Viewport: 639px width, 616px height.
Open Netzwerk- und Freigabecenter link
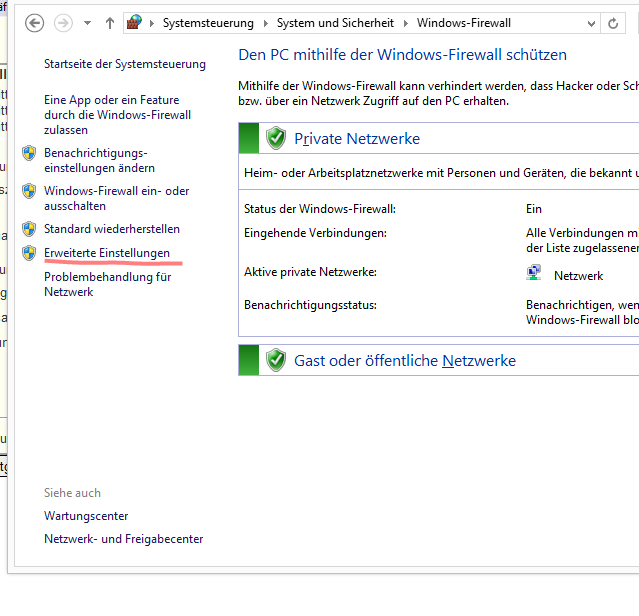pyautogui.click(x=123, y=539)
